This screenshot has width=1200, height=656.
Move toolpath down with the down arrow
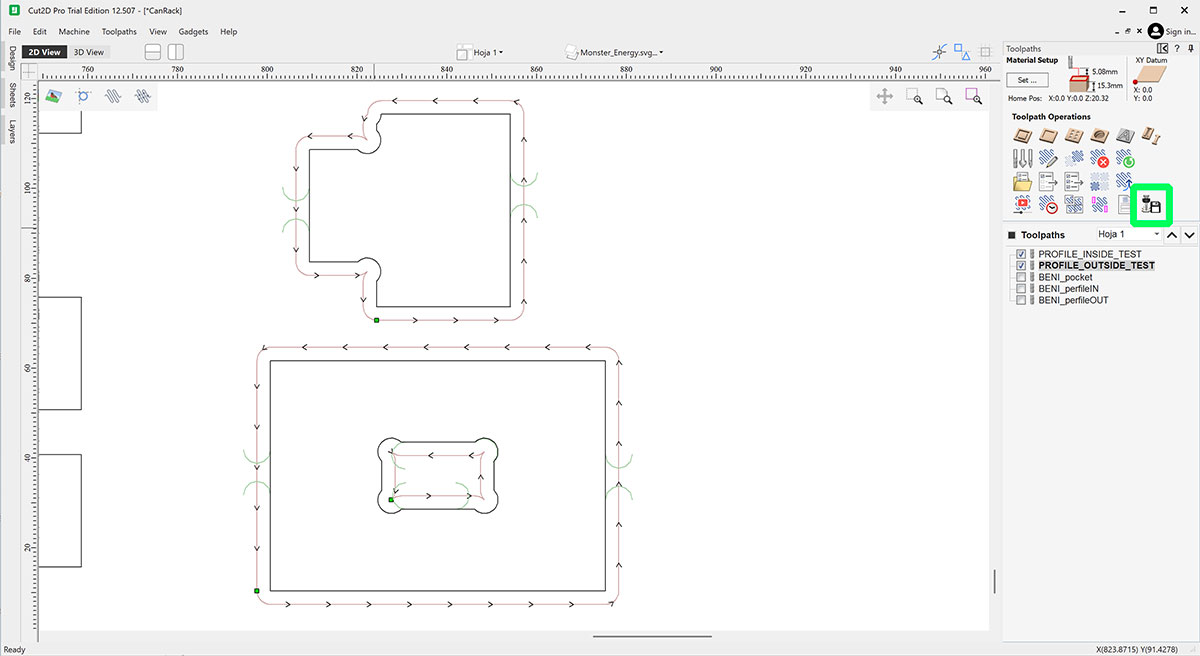point(1190,235)
